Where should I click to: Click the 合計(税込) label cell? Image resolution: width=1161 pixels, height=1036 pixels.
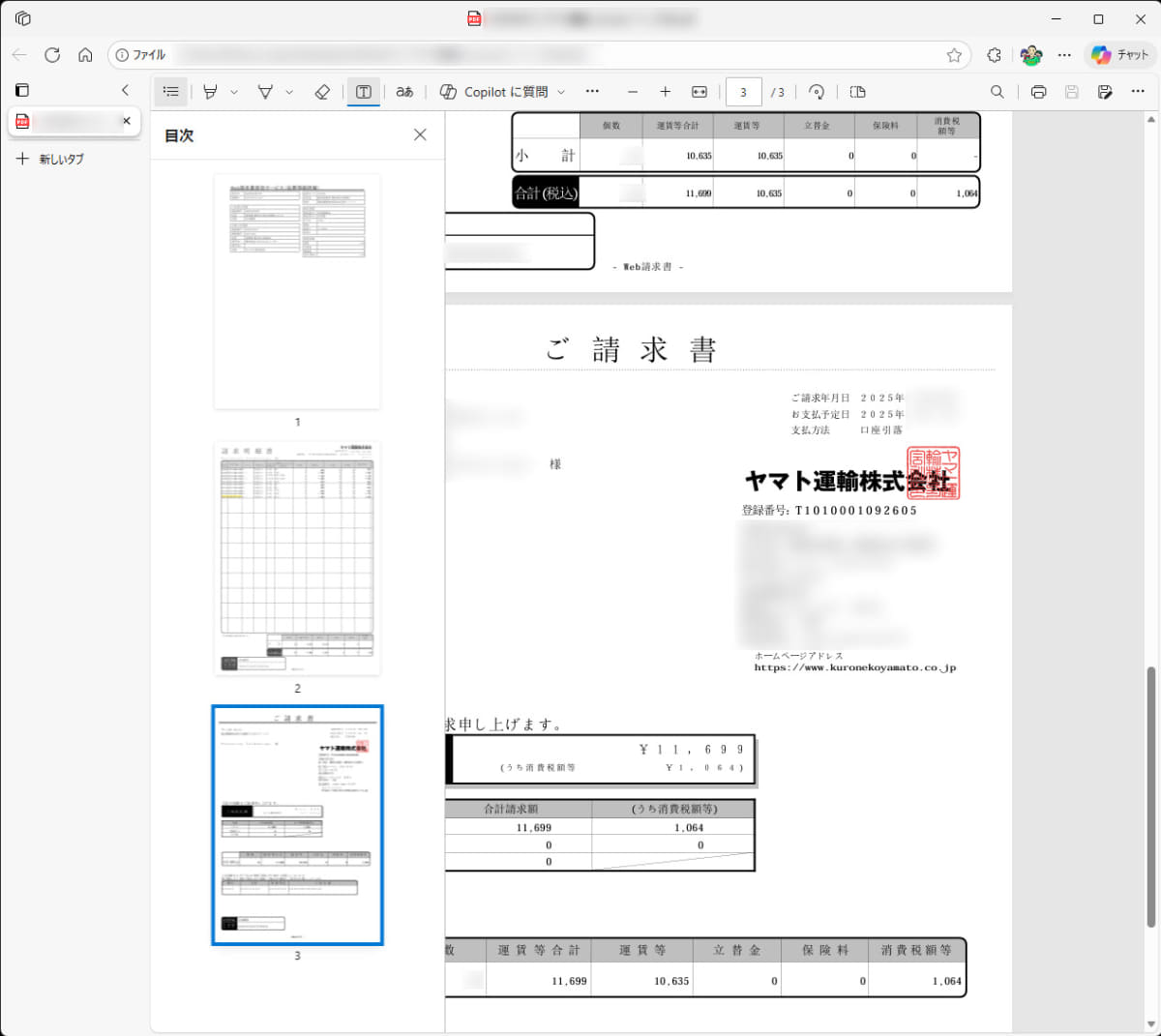[x=546, y=192]
